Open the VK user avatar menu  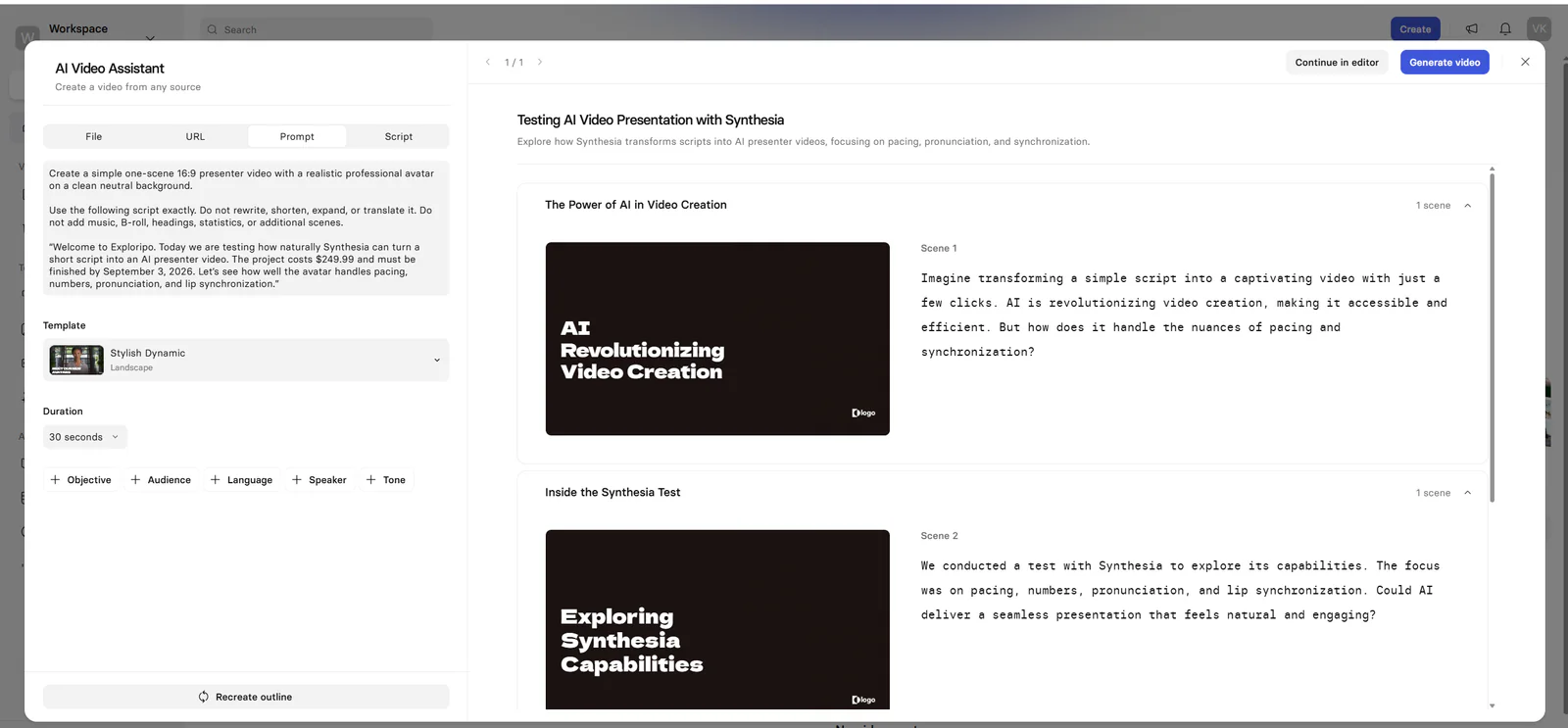(1540, 29)
